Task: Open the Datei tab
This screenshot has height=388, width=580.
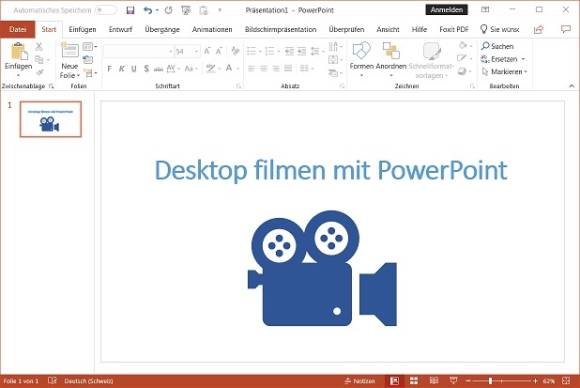Action: point(18,30)
